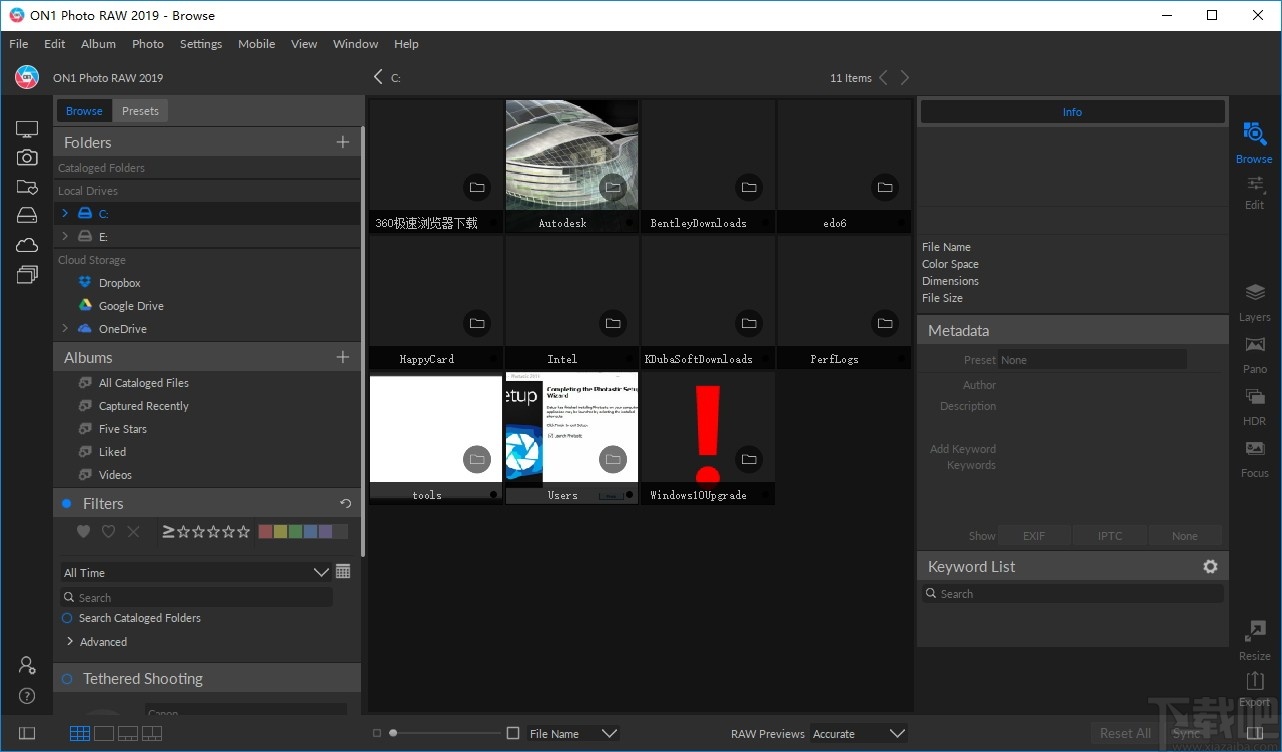Open the metadata Preset None dropdown

[x=1092, y=359]
